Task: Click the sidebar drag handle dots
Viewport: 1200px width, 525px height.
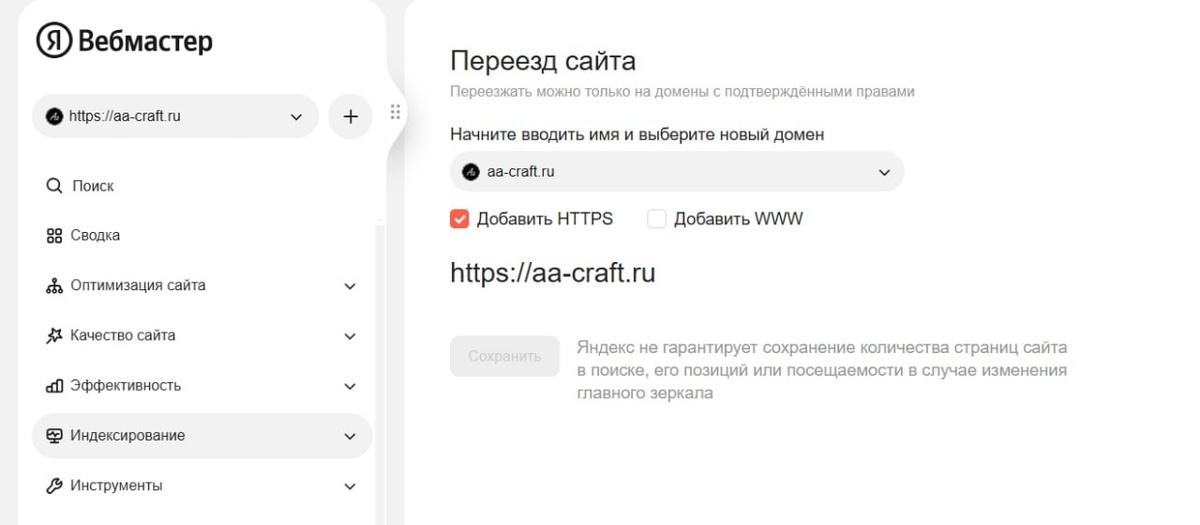Action: pyautogui.click(x=395, y=112)
